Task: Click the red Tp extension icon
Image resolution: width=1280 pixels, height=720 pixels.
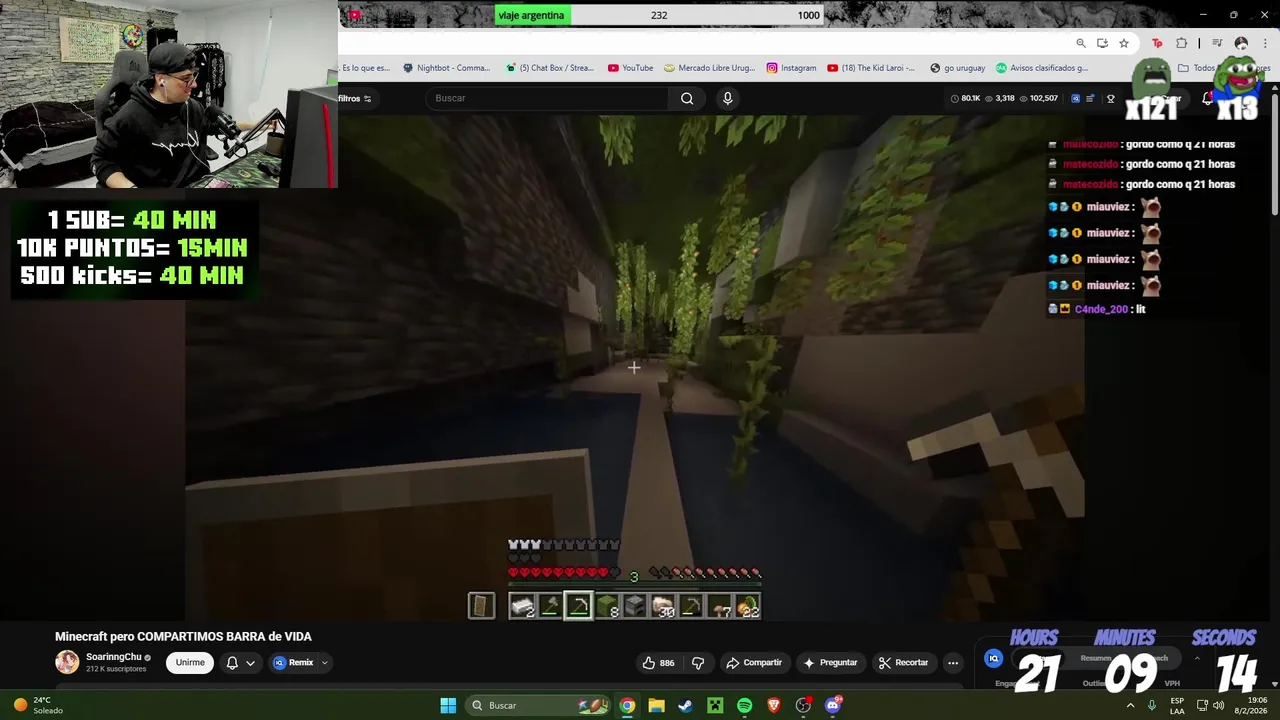Action: click(x=1157, y=43)
